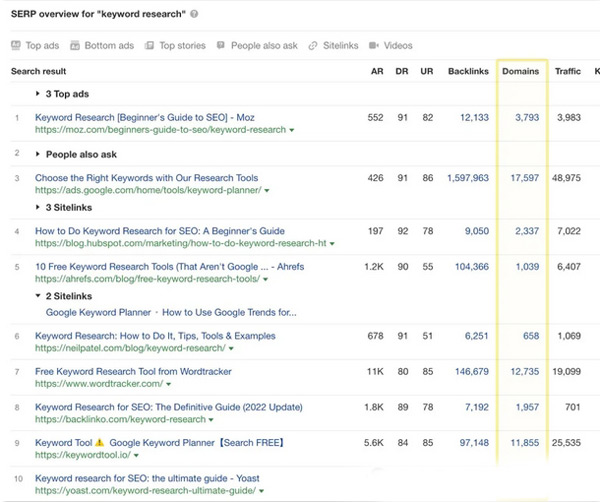The image size is (600, 502).
Task: Expand 3 Sitelinks under Google Keyword Planner result
Action: 38,207
